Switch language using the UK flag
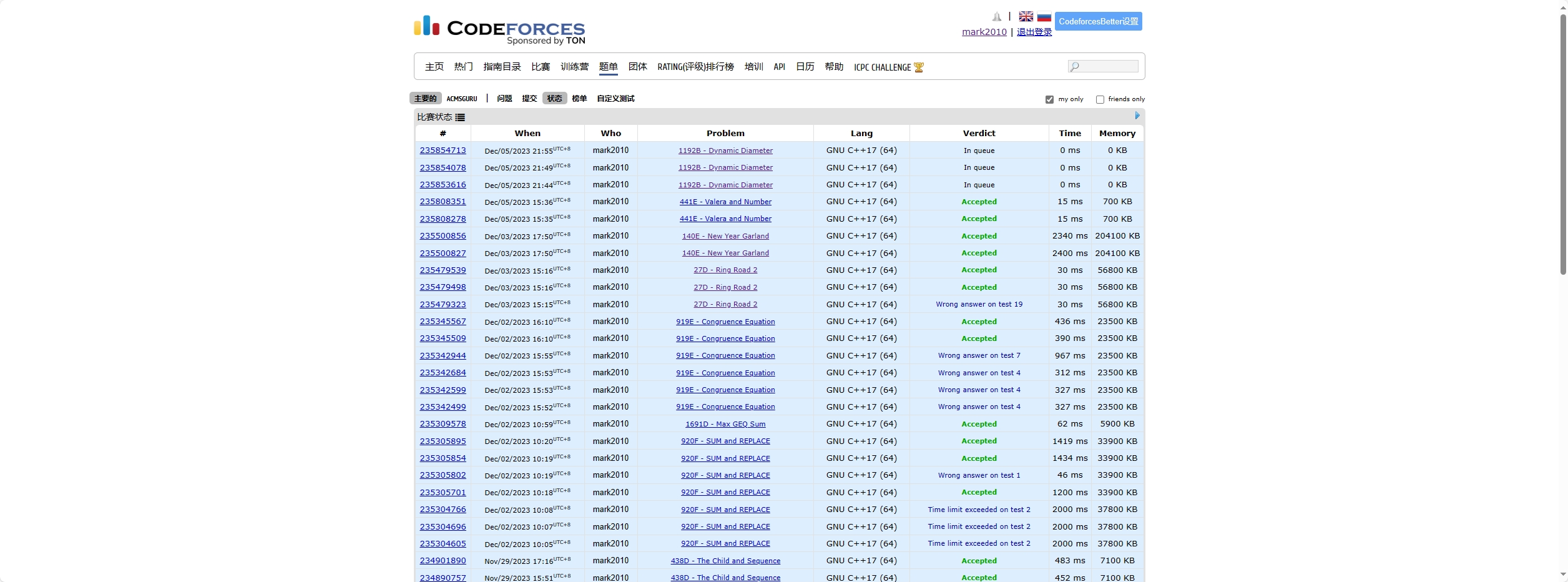Screen dimensions: 1568x582 click(1026, 17)
